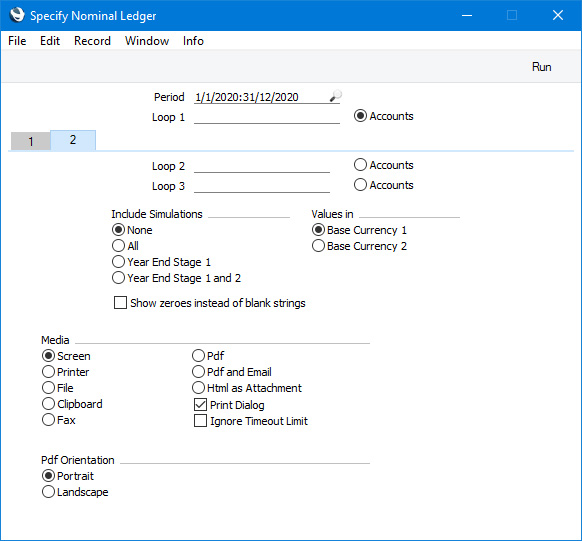Switch to tab 1

[x=31, y=141]
